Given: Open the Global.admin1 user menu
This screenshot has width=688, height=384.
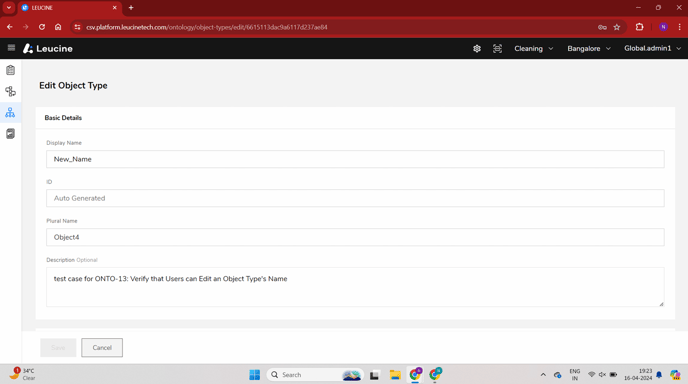Looking at the screenshot, I should [x=652, y=49].
